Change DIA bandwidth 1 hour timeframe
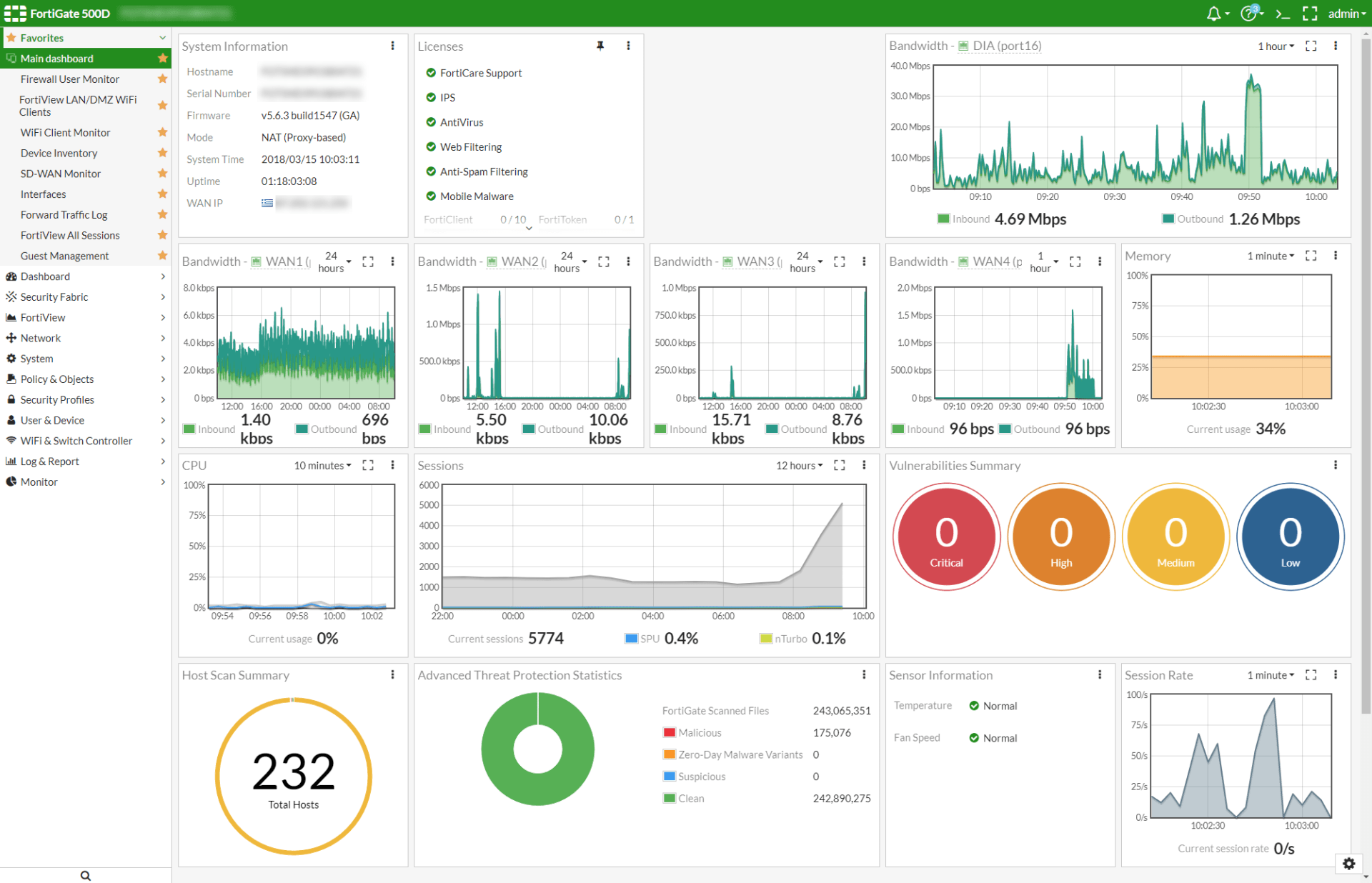 tap(1276, 46)
